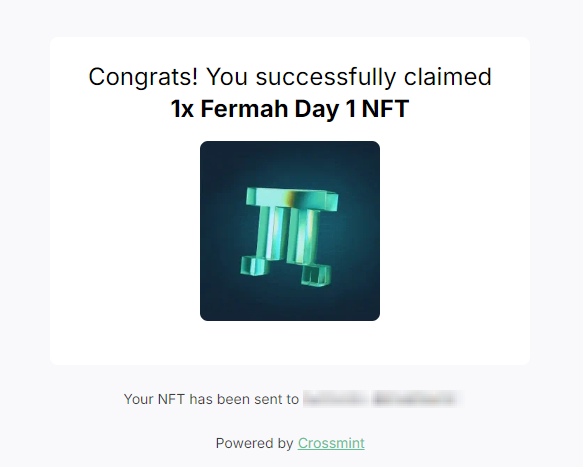This screenshot has width=583, height=467.
Task: Click the word Congrats! in the heading
Action: (144, 77)
